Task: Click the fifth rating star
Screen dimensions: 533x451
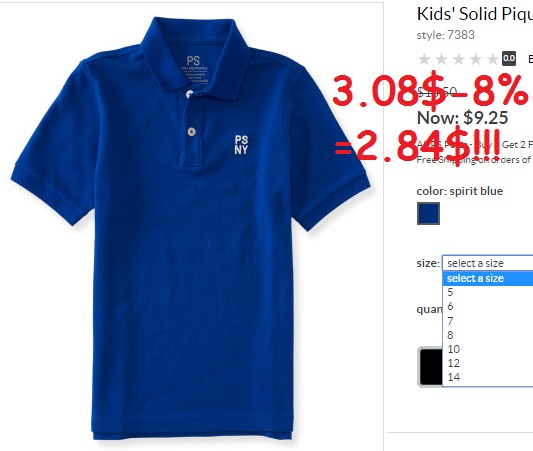Action: (x=493, y=59)
